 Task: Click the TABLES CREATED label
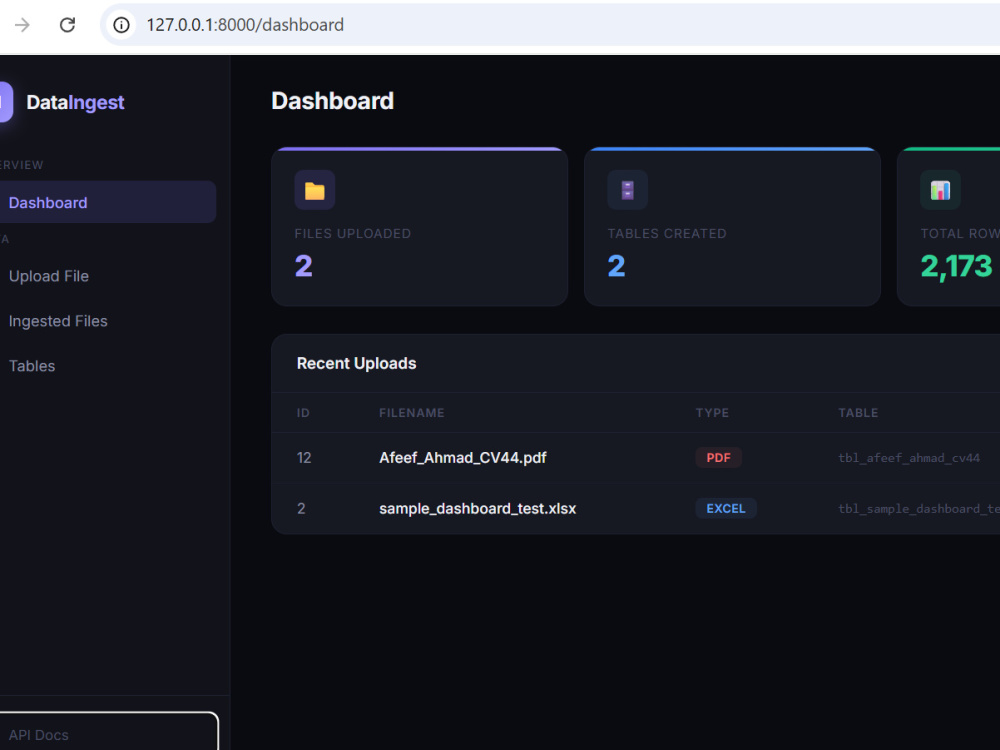[x=666, y=233]
